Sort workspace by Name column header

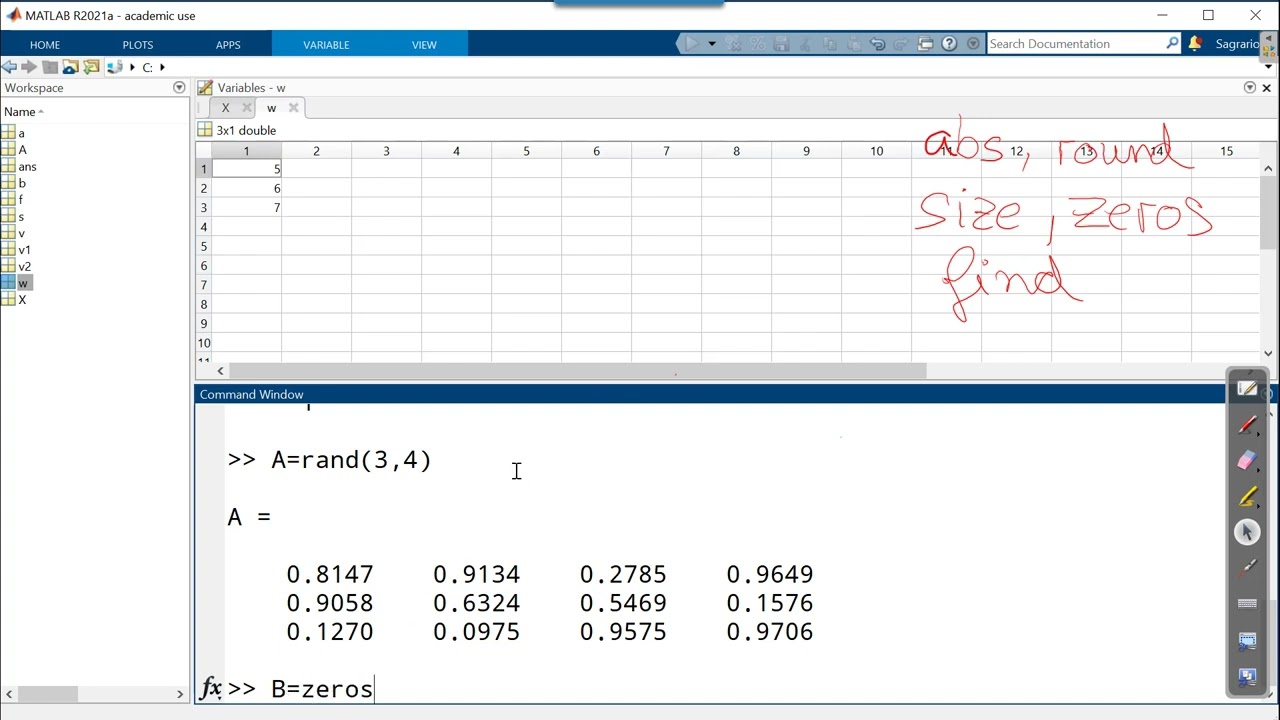pyautogui.click(x=23, y=112)
